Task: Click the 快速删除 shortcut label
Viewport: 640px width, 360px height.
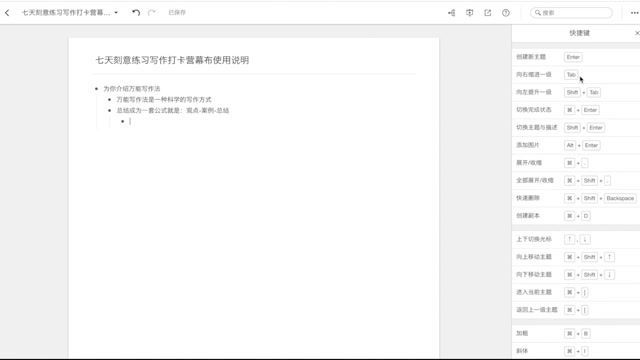Action: [528, 198]
